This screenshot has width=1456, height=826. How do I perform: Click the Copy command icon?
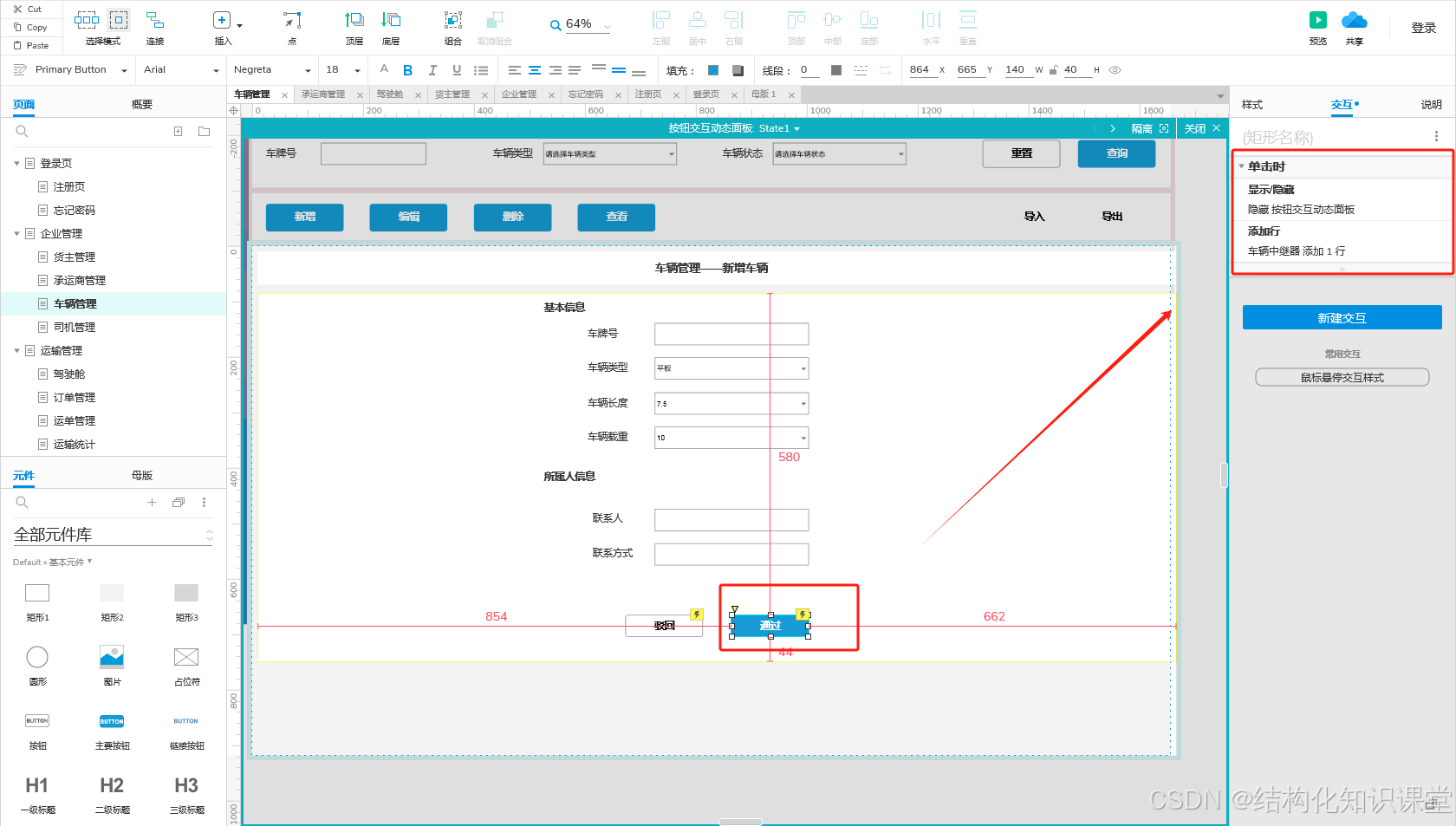[x=17, y=28]
